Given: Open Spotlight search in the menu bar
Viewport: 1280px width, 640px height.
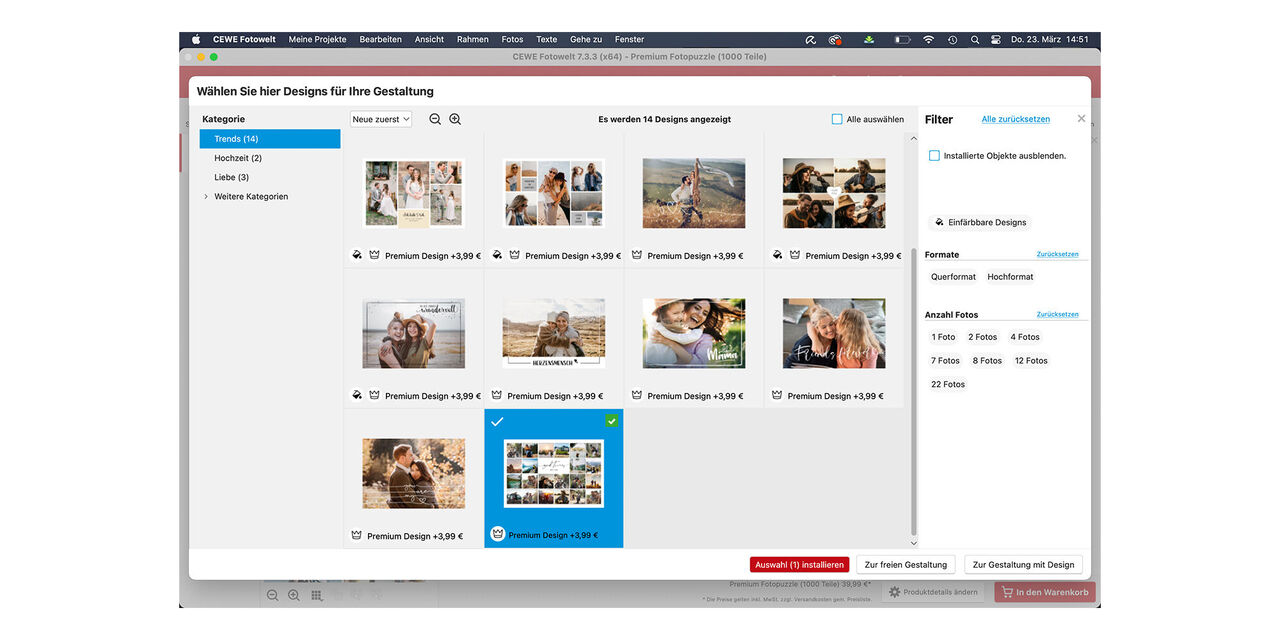Looking at the screenshot, I should coord(974,39).
